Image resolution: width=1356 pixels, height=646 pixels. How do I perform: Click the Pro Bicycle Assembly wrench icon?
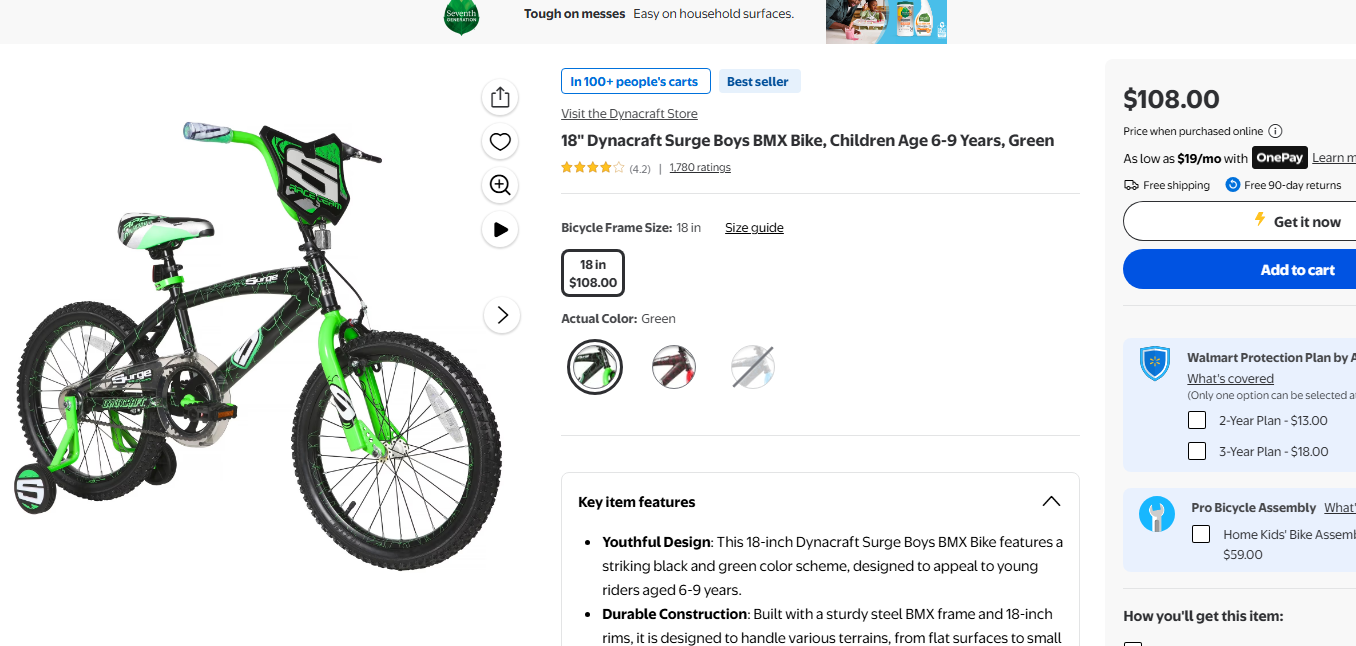[1157, 514]
